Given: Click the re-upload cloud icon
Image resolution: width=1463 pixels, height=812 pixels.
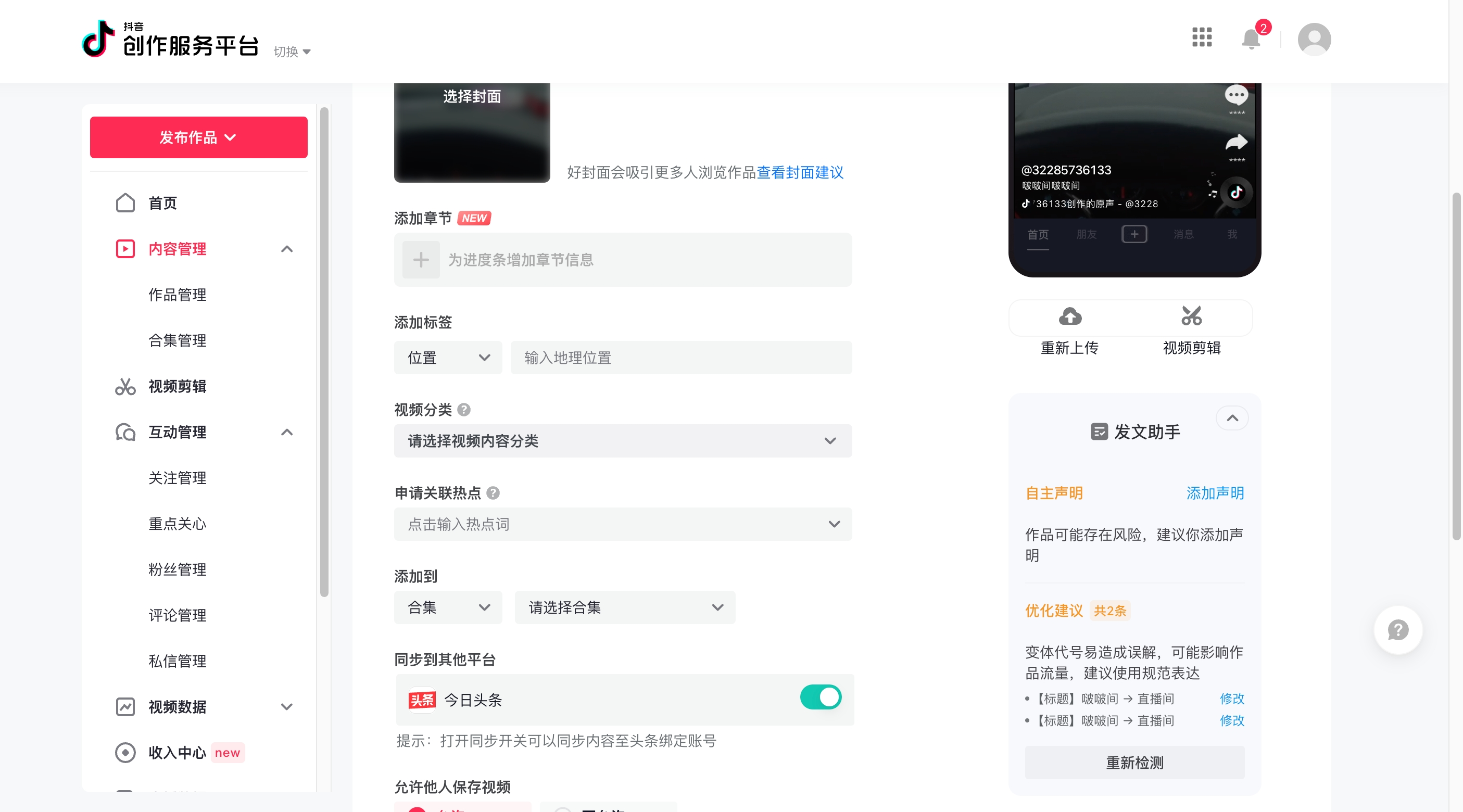Looking at the screenshot, I should (x=1070, y=316).
